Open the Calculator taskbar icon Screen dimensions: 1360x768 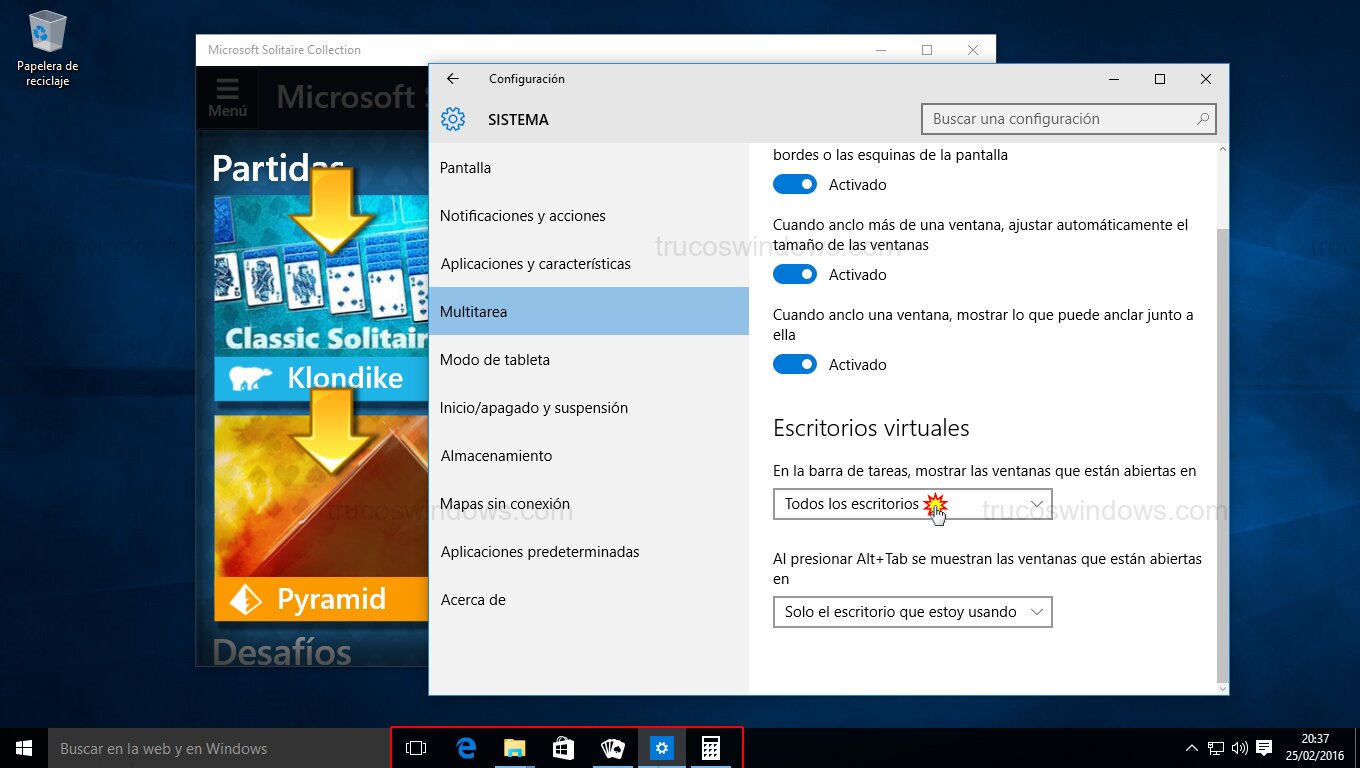coord(711,748)
